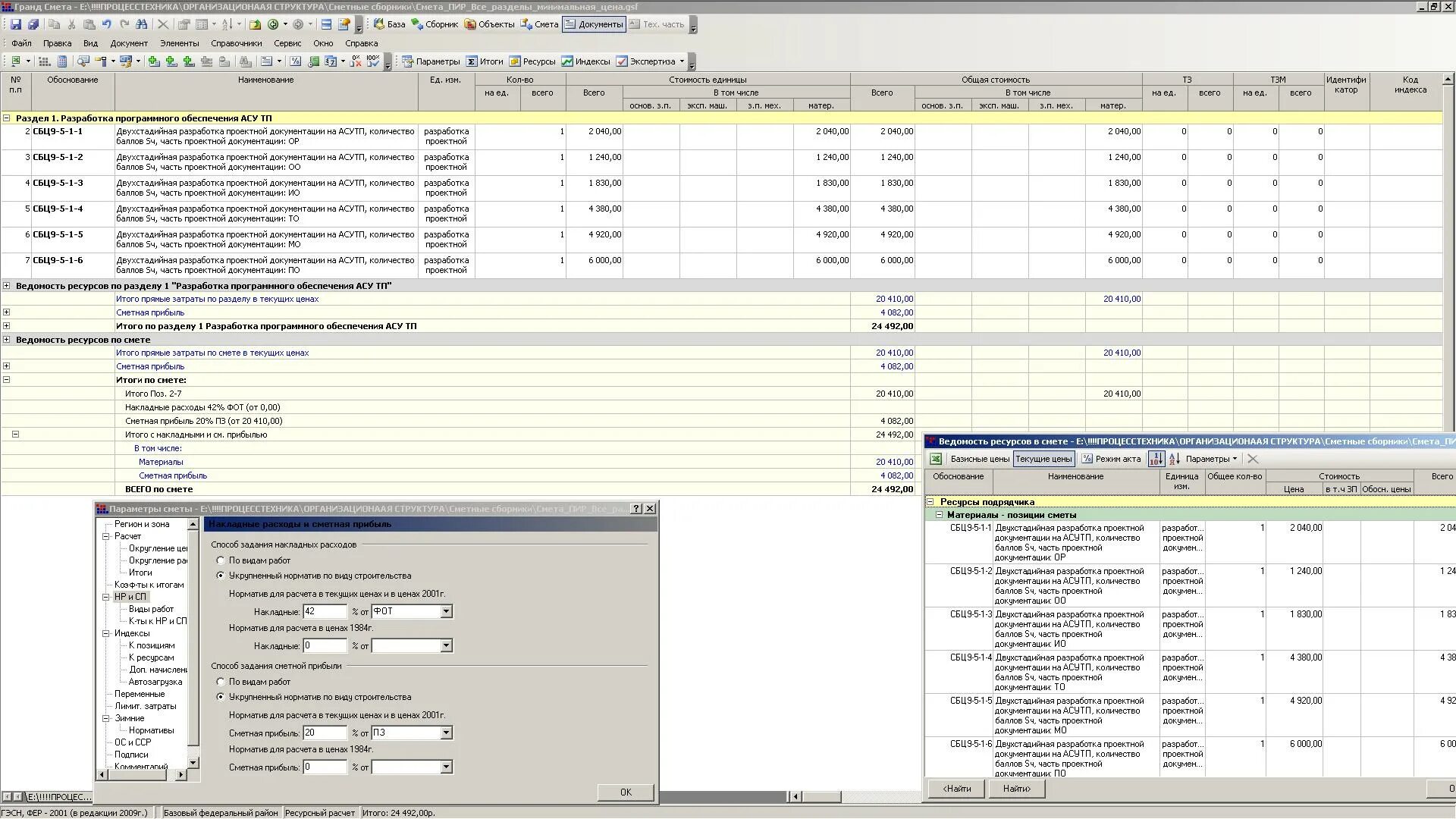
Task: Open the База toolbar button
Action: (389, 24)
